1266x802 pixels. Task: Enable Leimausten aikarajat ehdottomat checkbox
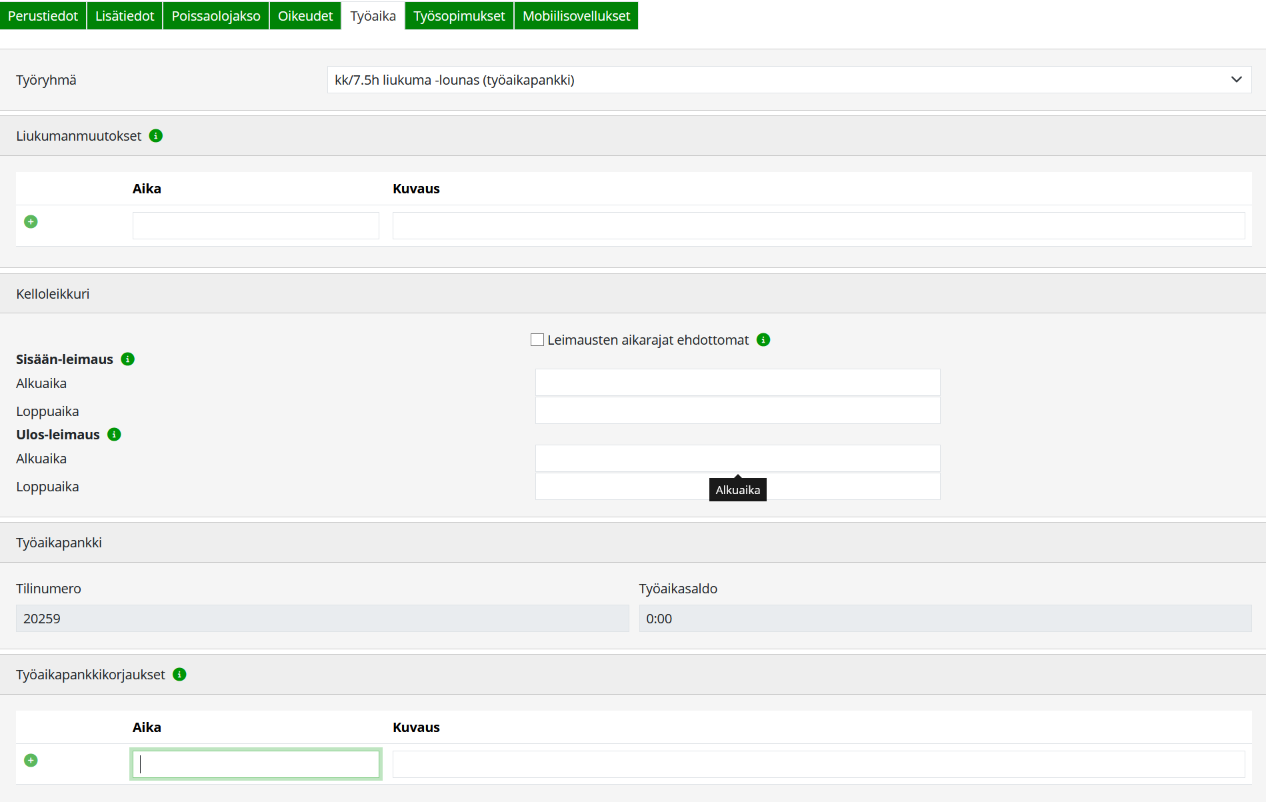tap(537, 340)
